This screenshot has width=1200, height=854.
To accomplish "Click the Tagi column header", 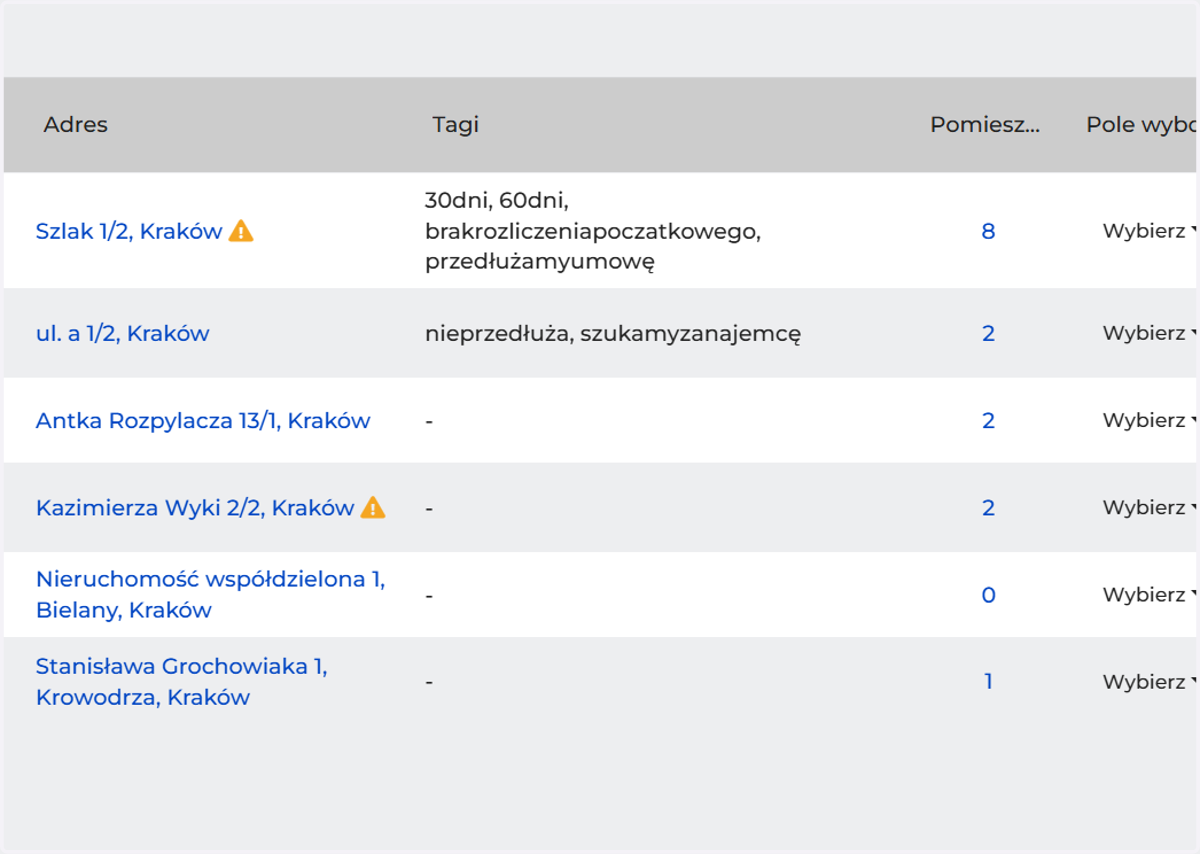I will tap(456, 125).
